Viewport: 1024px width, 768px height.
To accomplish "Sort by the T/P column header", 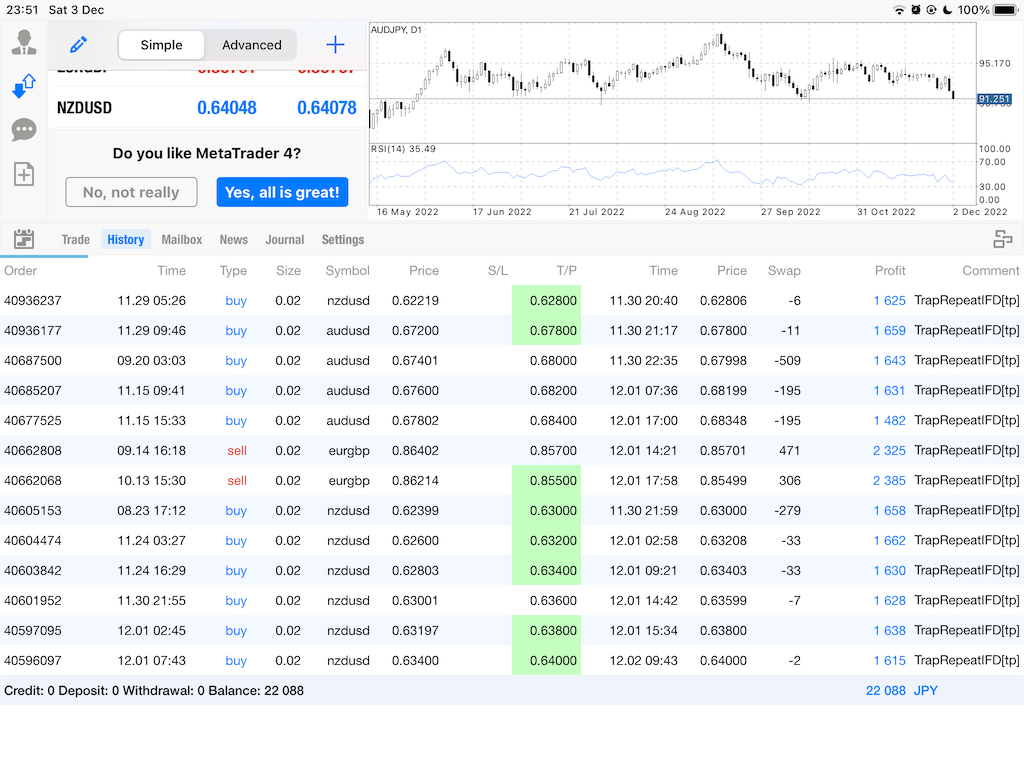I will click(x=566, y=270).
